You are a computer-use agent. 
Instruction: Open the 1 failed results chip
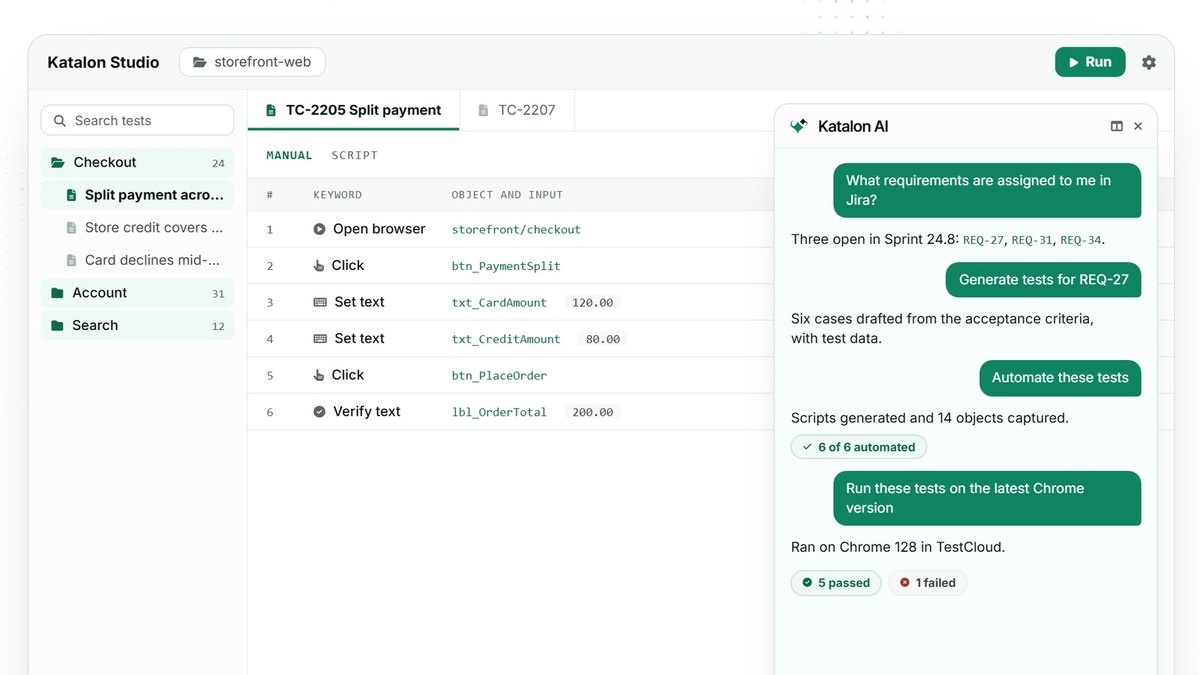tap(928, 583)
